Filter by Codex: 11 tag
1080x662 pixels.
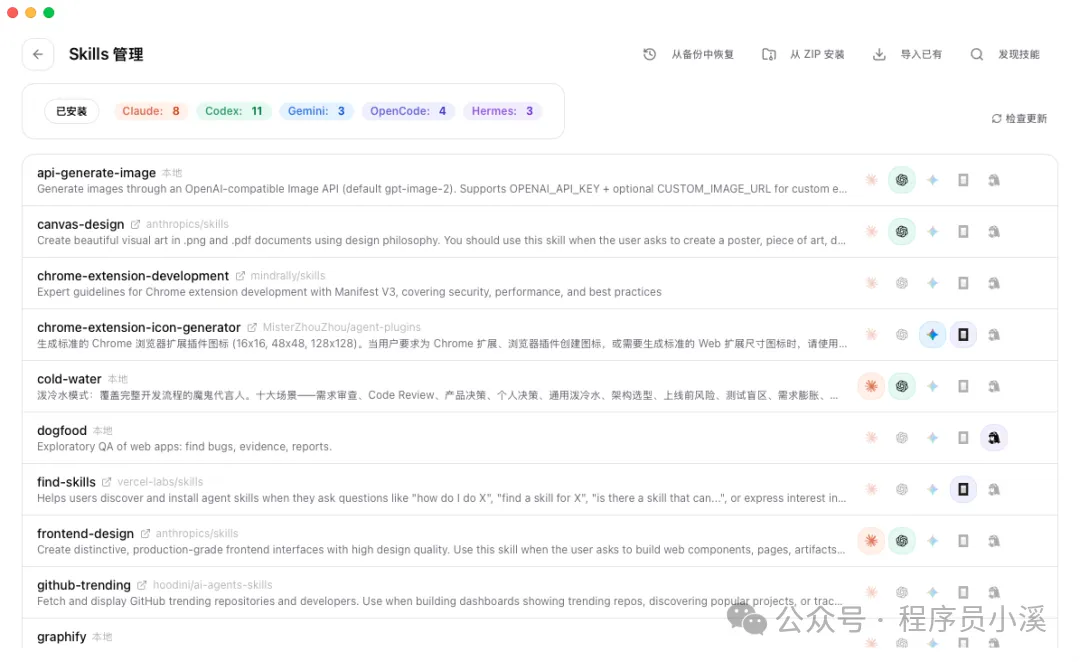coord(233,112)
